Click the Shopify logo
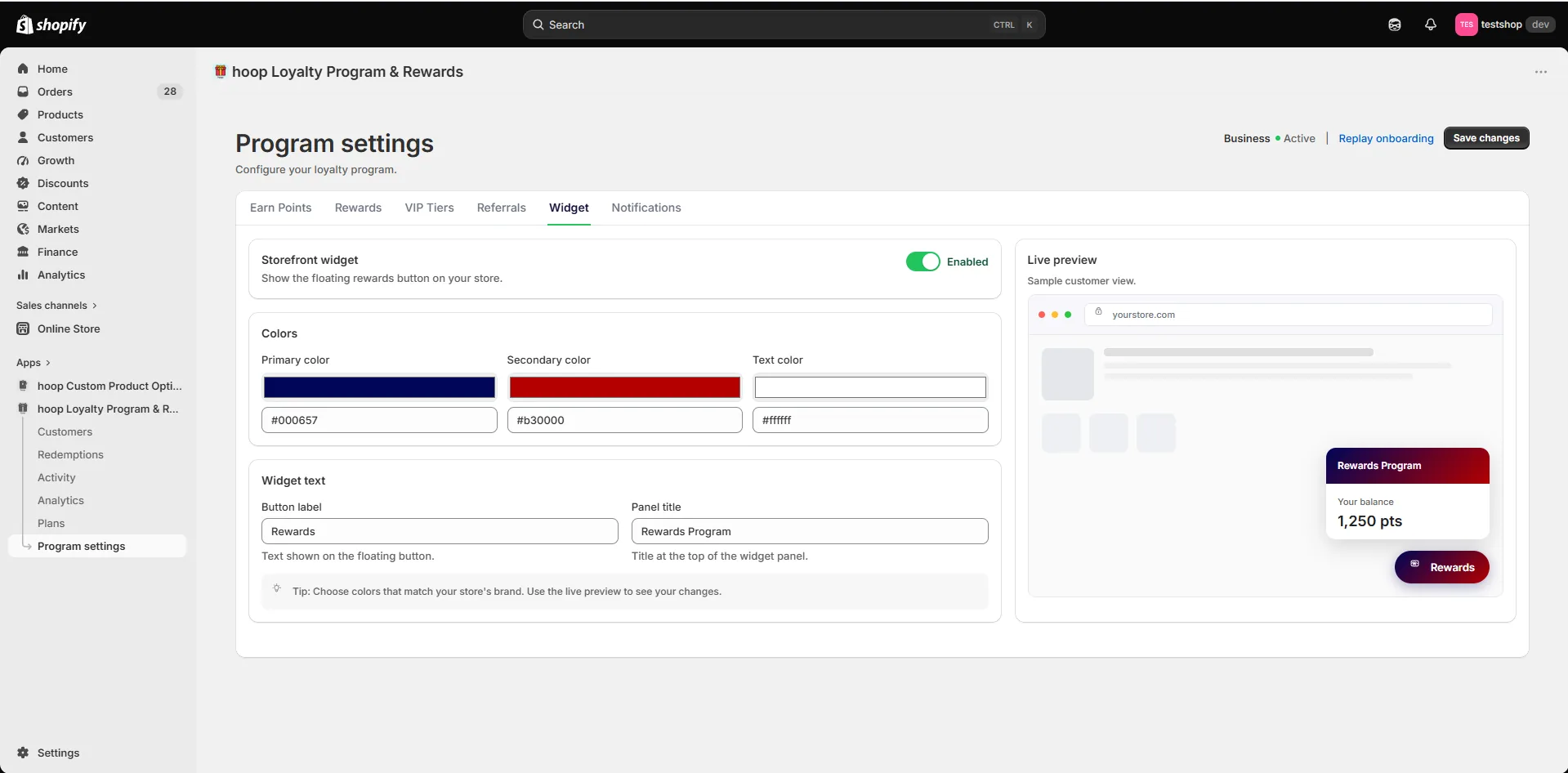 (51, 25)
